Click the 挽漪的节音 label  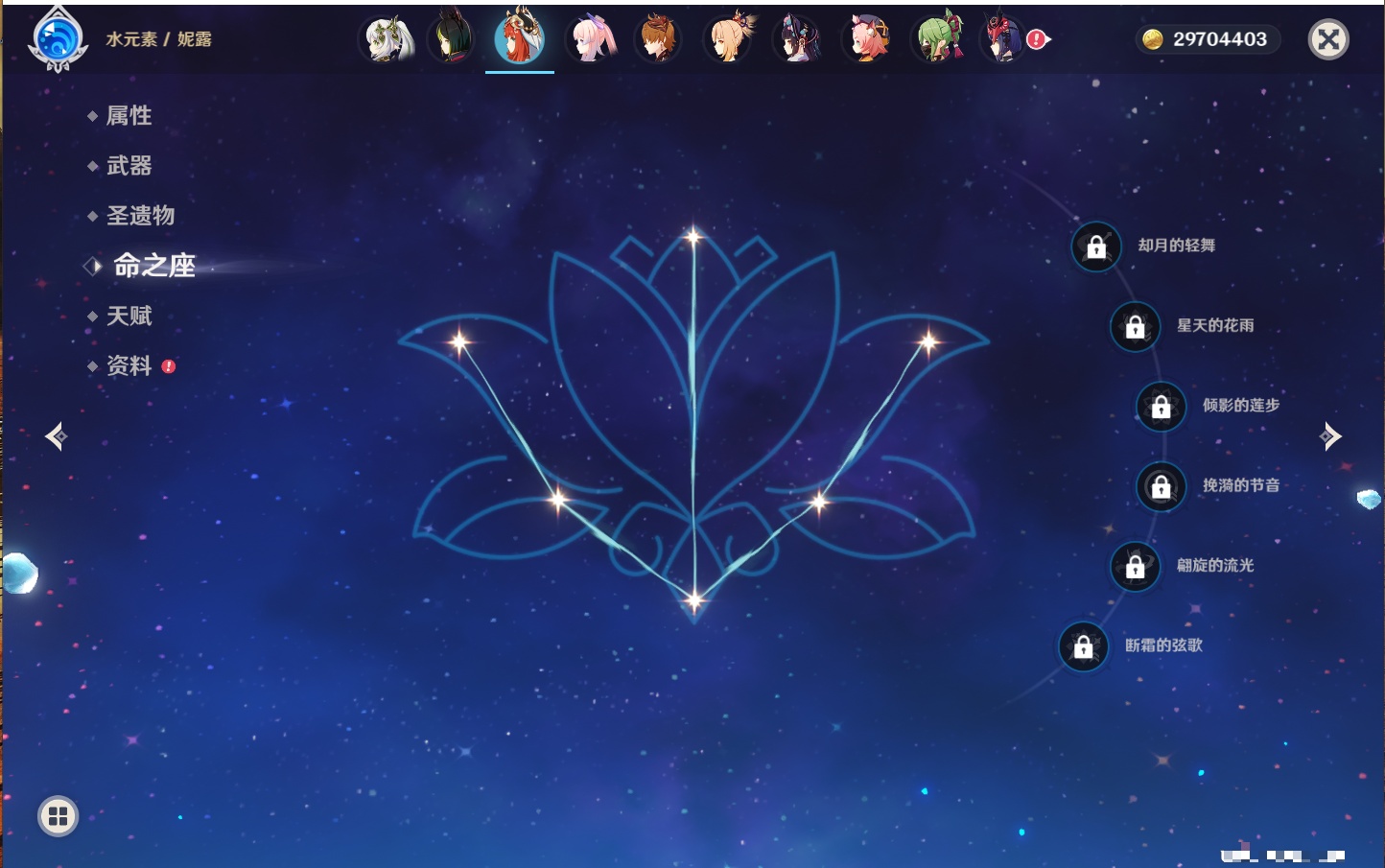coord(1241,485)
